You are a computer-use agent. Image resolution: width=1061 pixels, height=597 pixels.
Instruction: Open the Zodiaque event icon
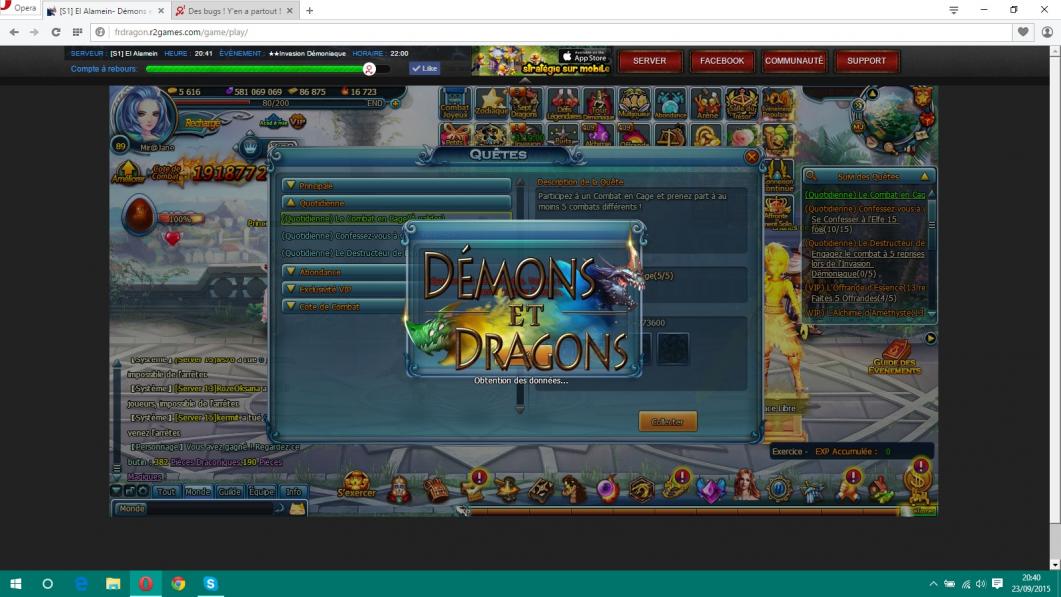490,104
